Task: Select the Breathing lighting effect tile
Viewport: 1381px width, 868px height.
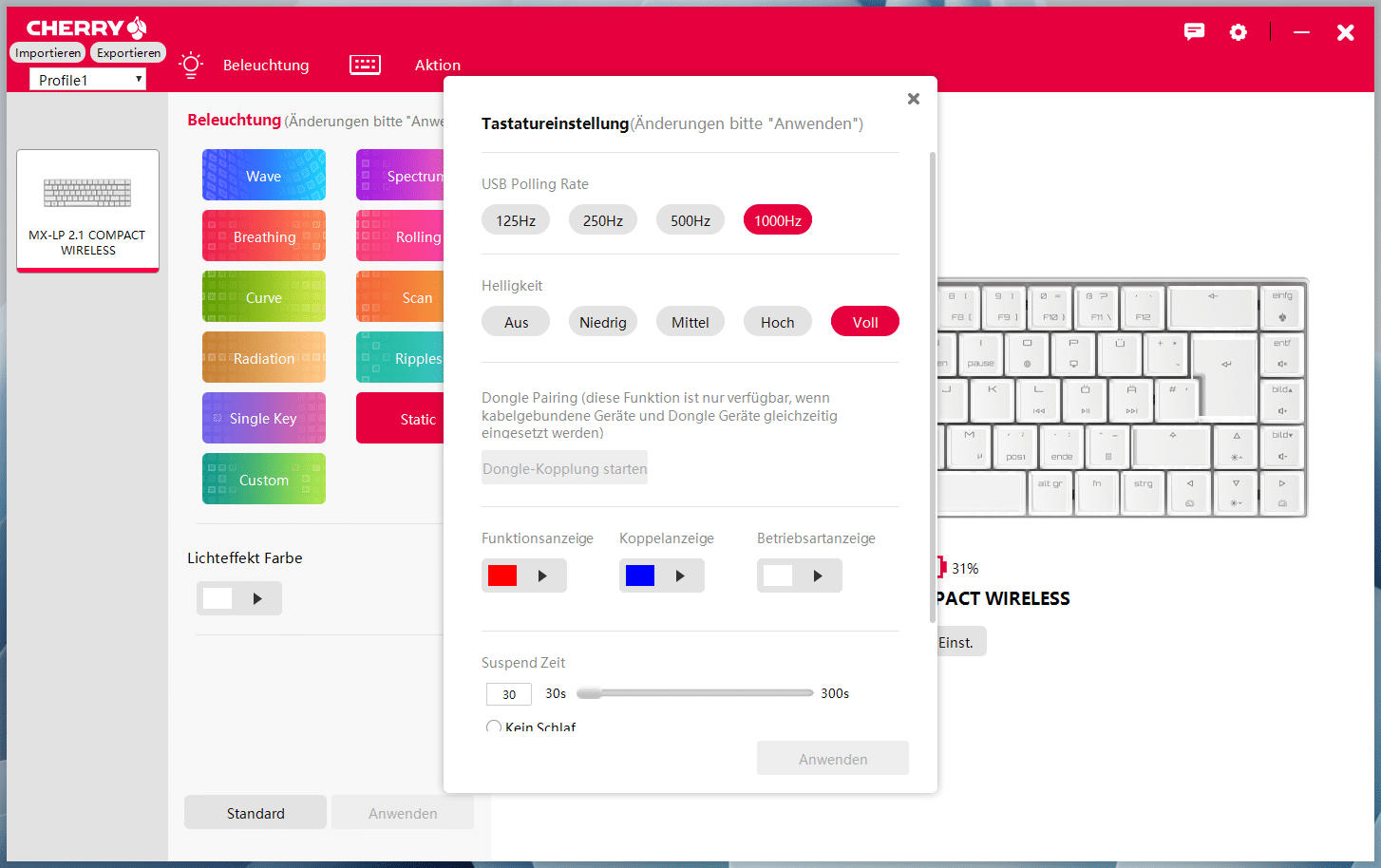Action: point(263,236)
